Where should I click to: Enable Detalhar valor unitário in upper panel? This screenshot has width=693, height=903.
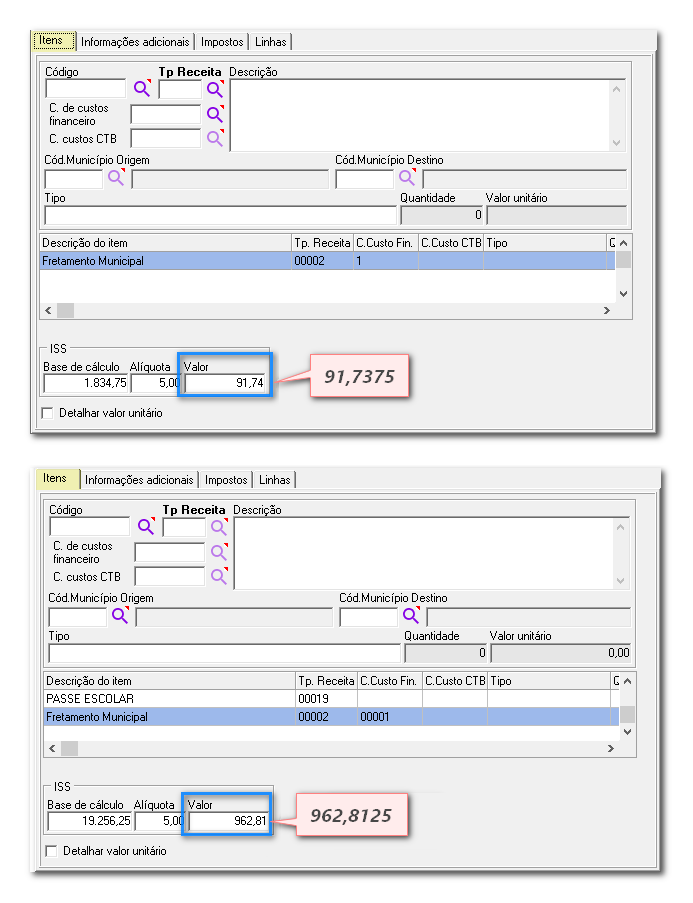click(x=48, y=413)
